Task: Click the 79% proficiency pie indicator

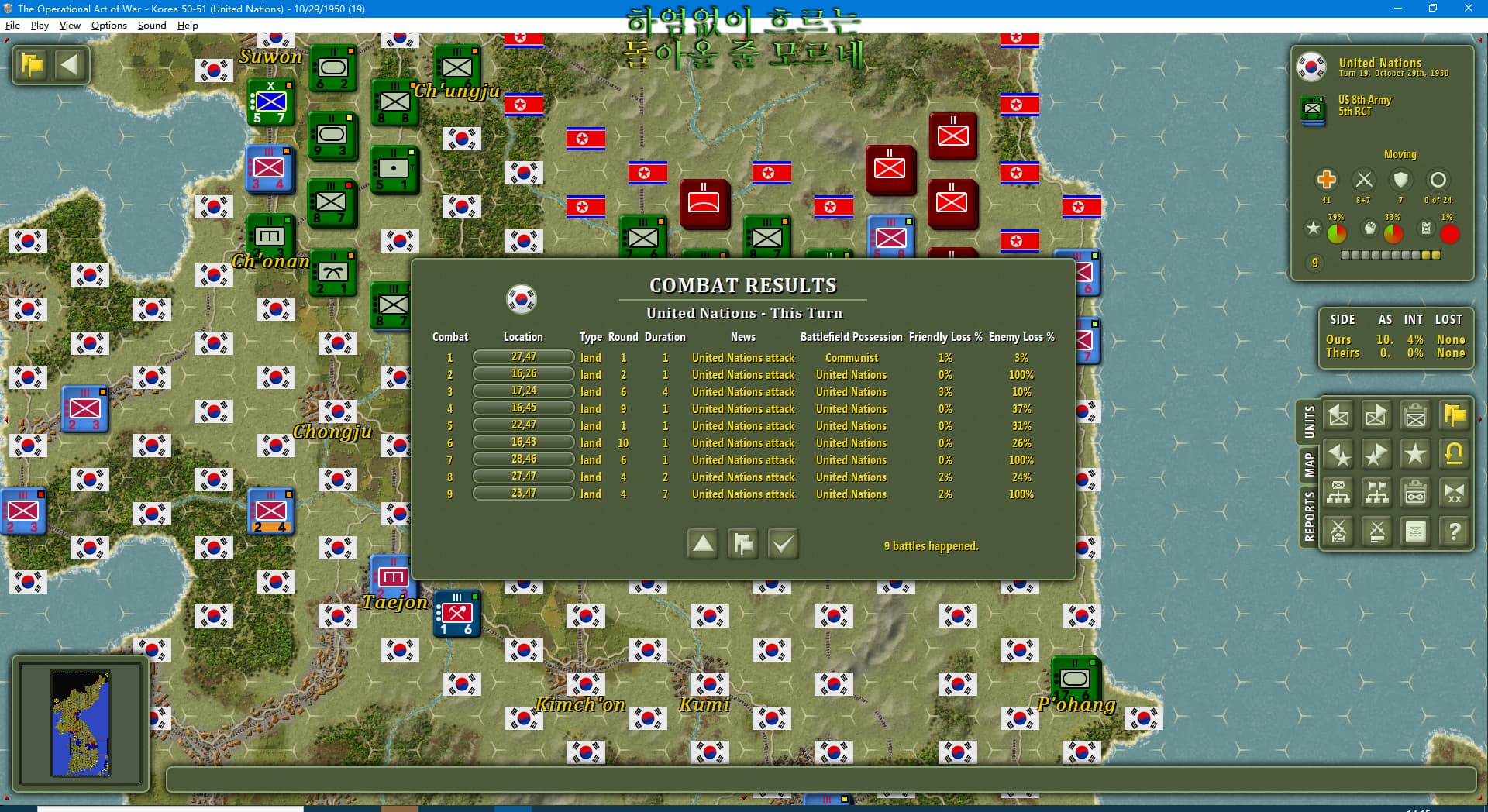Action: point(1337,233)
